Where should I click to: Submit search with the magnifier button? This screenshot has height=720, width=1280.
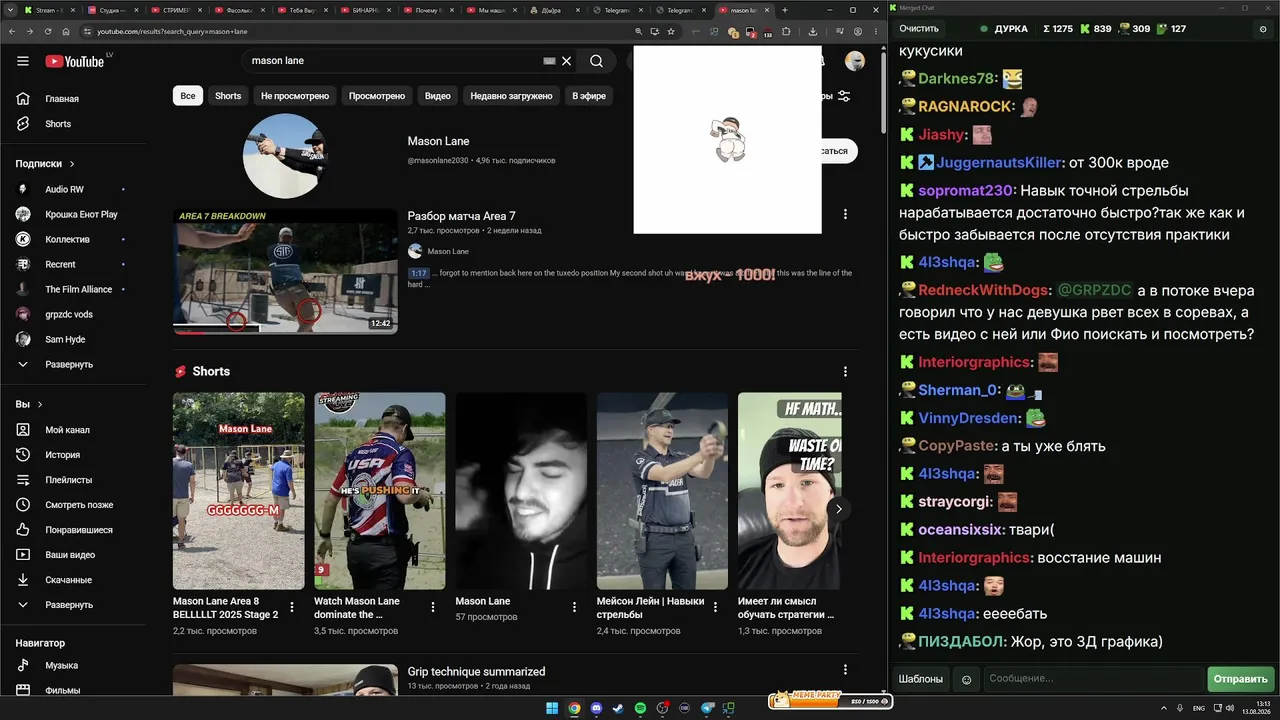pos(596,61)
